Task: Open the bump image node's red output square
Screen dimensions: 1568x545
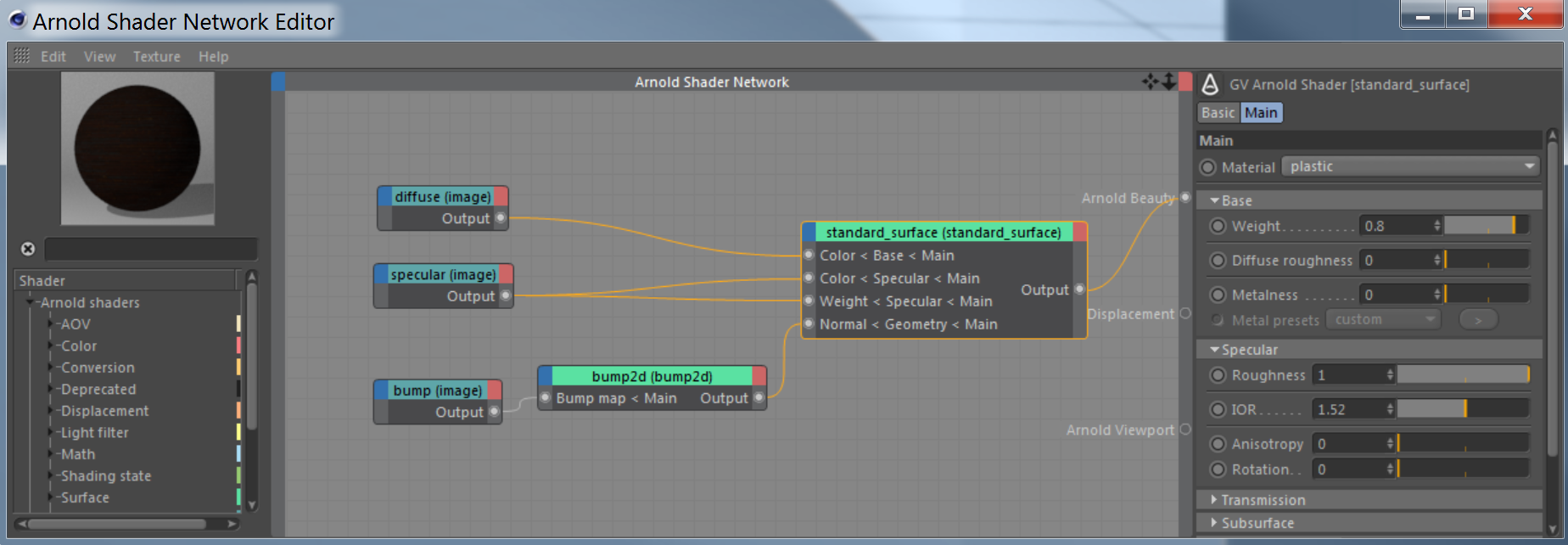Action: 494,390
